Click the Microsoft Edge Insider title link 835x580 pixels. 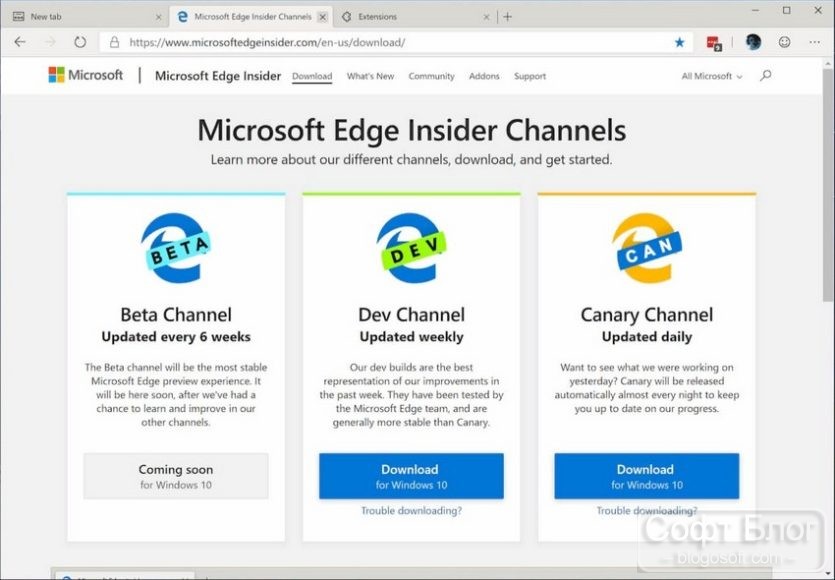click(218, 76)
